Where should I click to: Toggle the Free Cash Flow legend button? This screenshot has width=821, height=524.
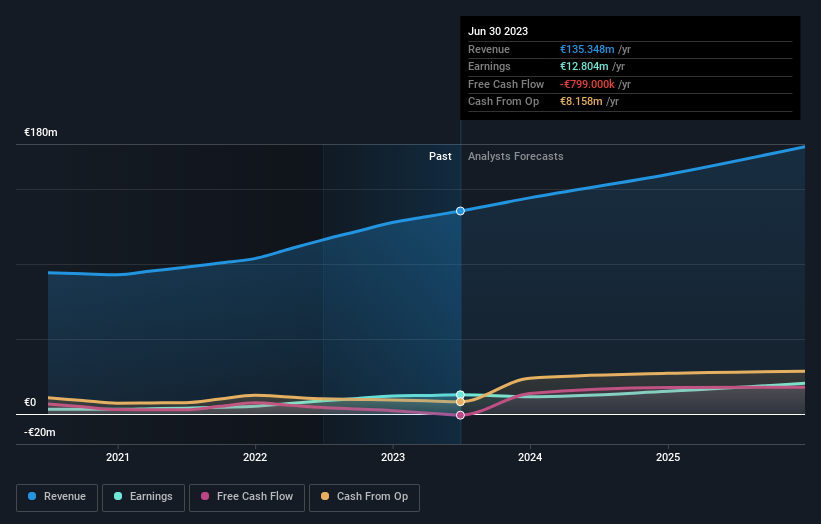[x=247, y=497]
